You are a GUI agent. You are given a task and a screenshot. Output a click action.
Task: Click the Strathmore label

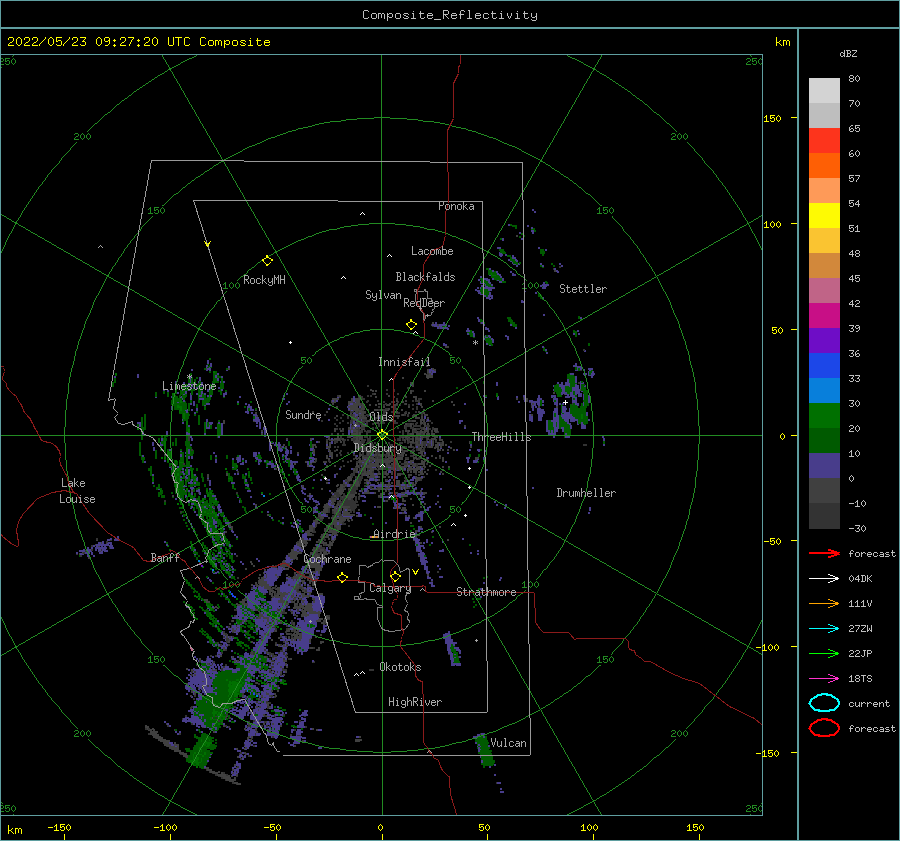coord(486,592)
